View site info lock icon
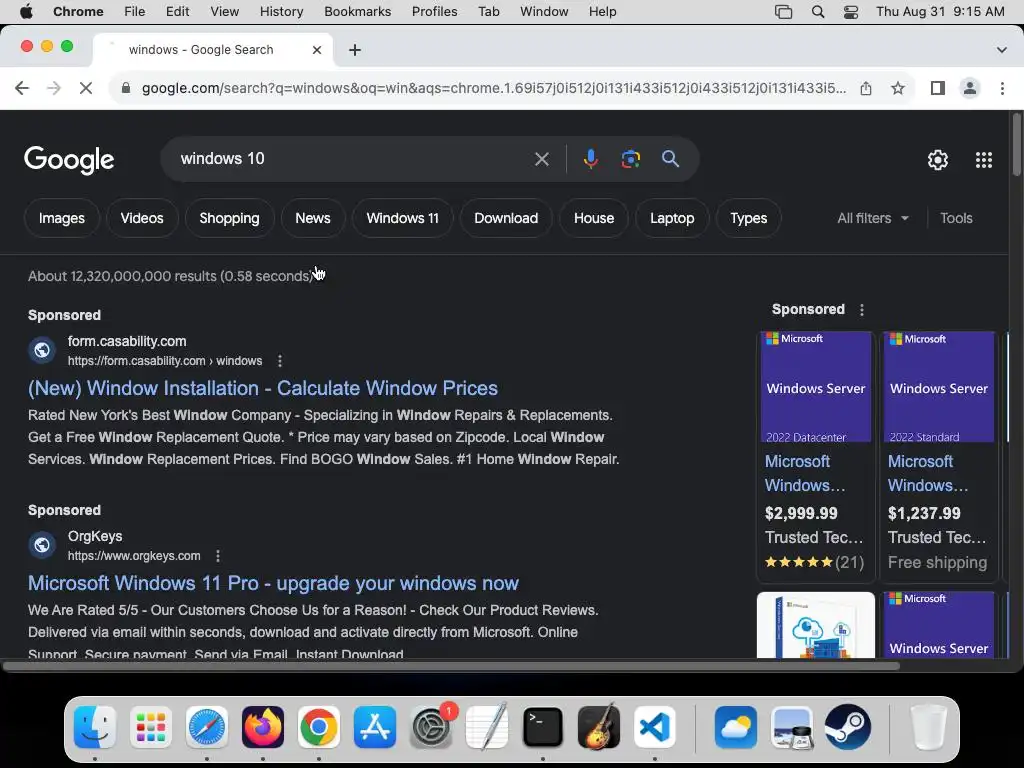Viewport: 1024px width, 768px height. tap(126, 88)
